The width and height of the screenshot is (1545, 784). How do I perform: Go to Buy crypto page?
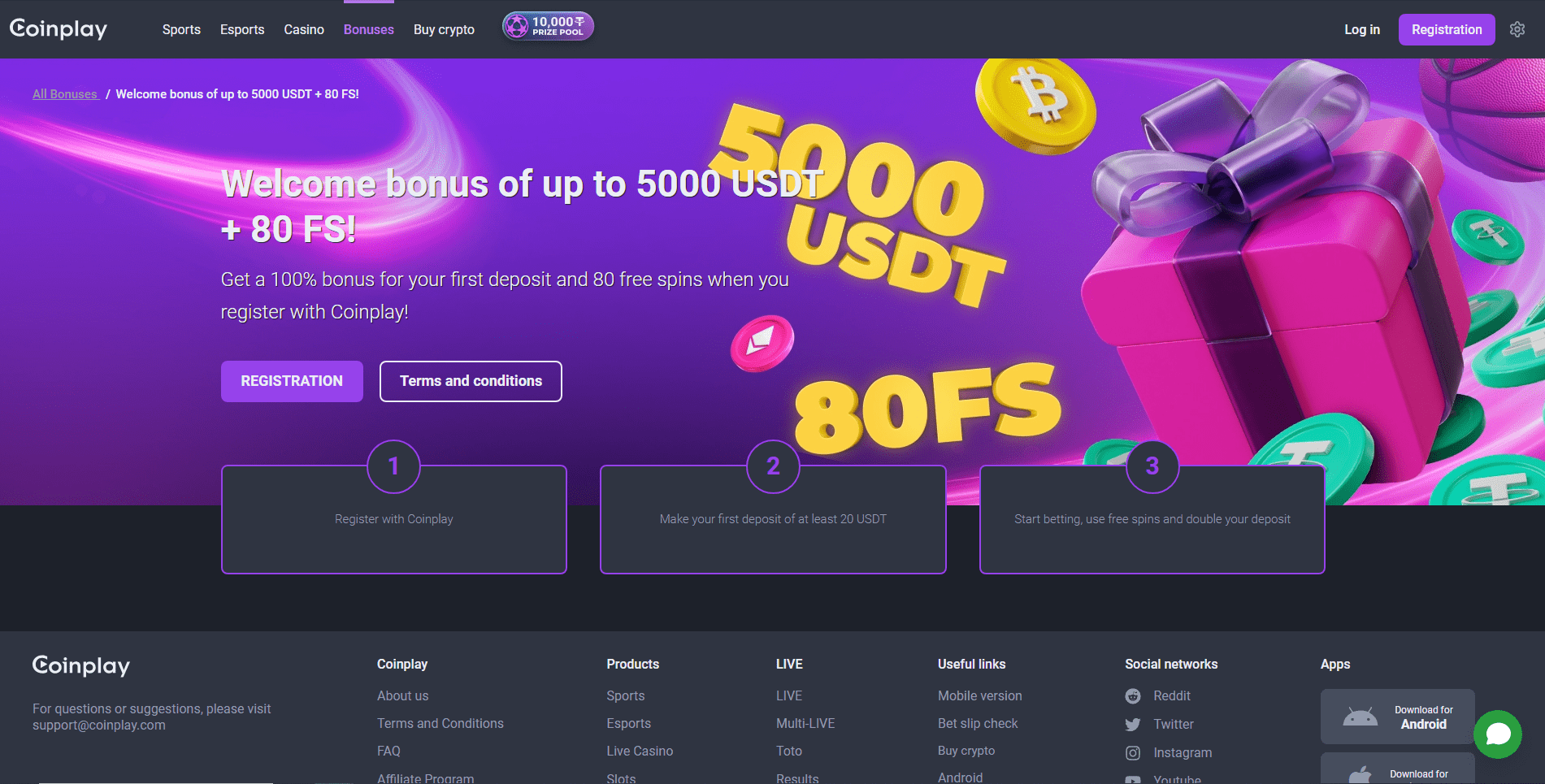[x=444, y=29]
